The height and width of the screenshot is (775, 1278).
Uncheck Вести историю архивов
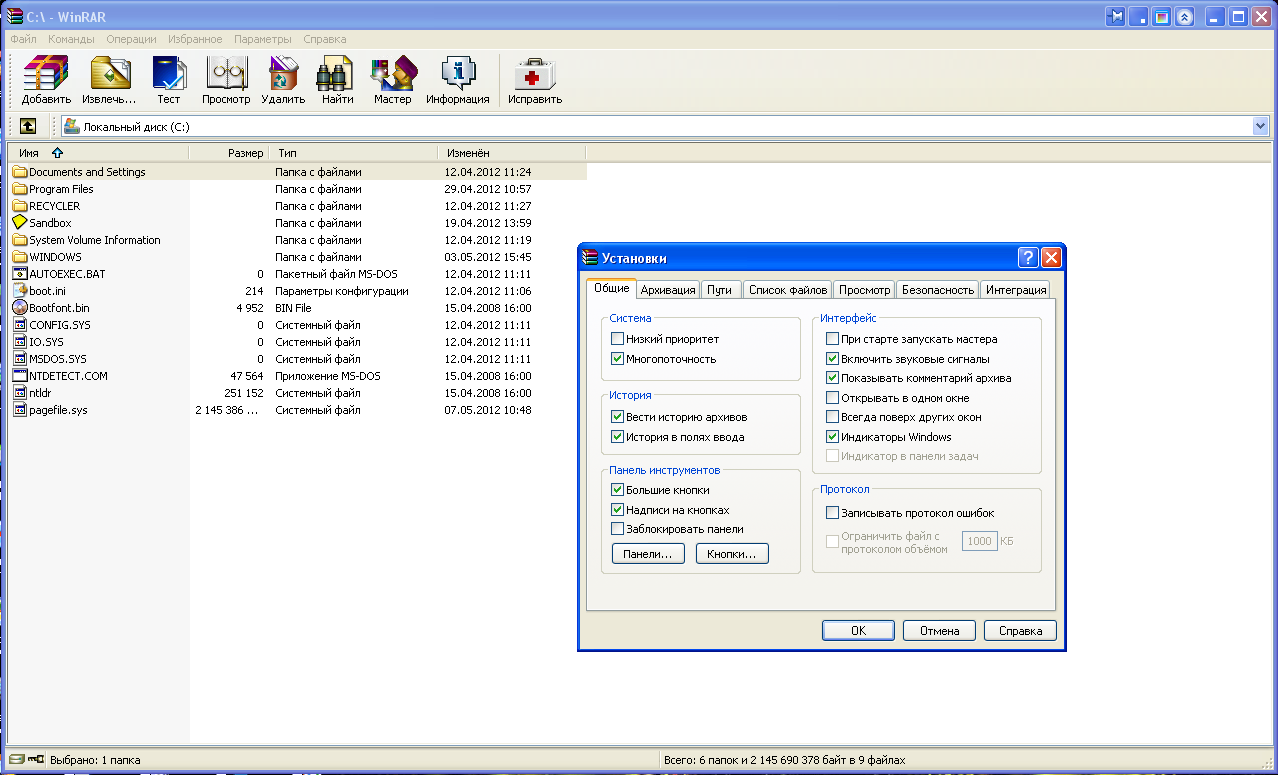click(617, 417)
